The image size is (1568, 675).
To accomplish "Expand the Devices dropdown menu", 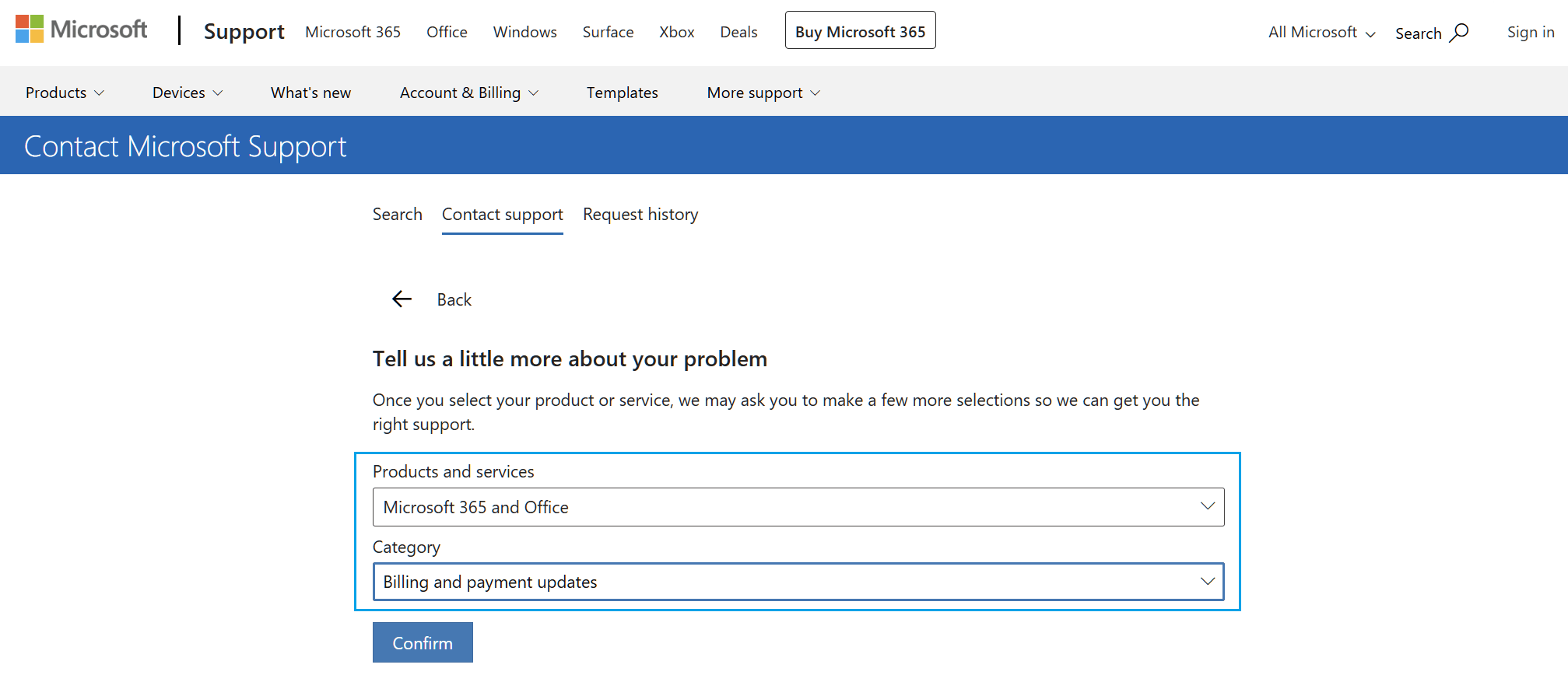I will pos(188,93).
